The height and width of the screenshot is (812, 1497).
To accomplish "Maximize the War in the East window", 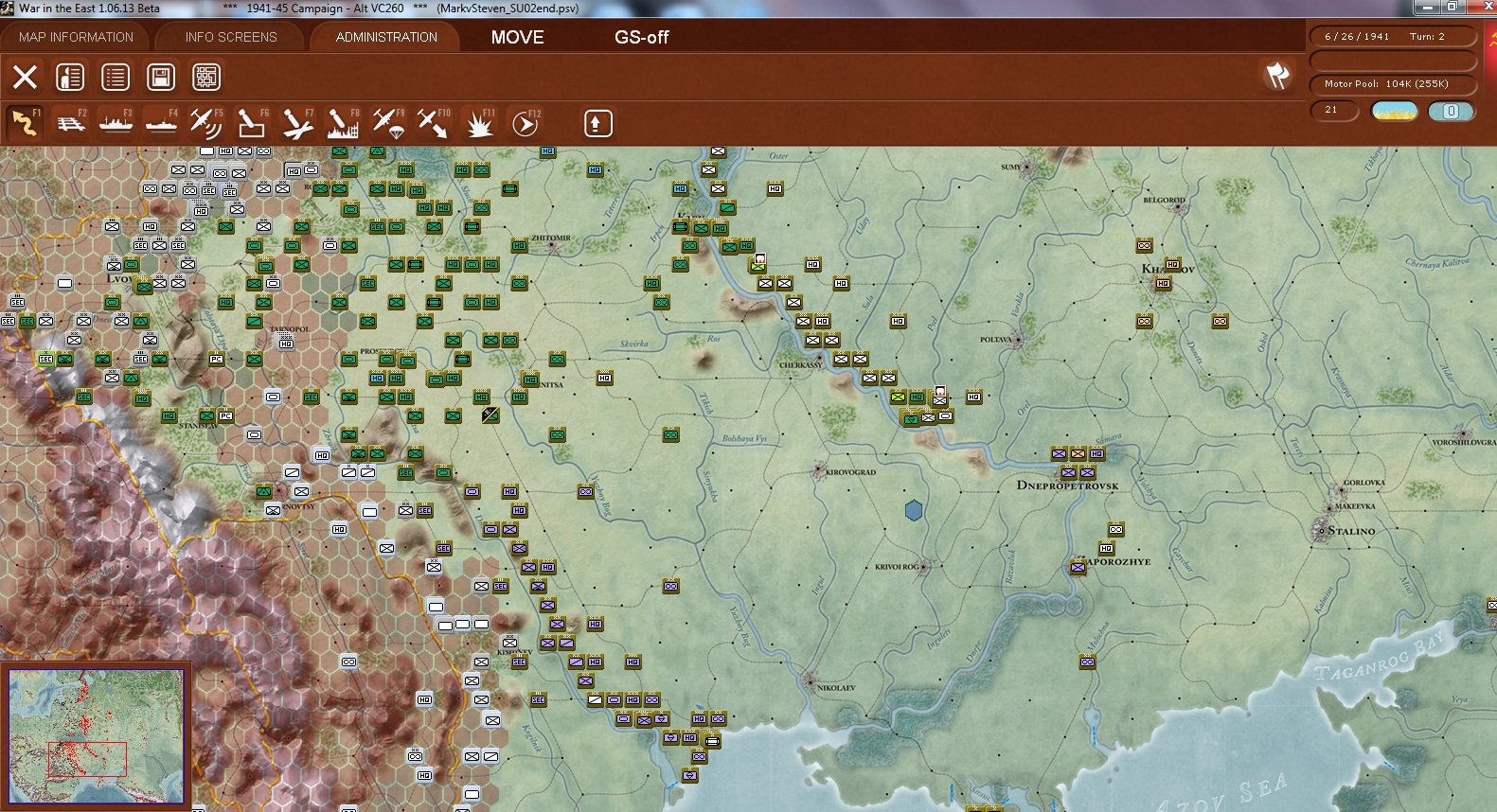I will click(1452, 8).
